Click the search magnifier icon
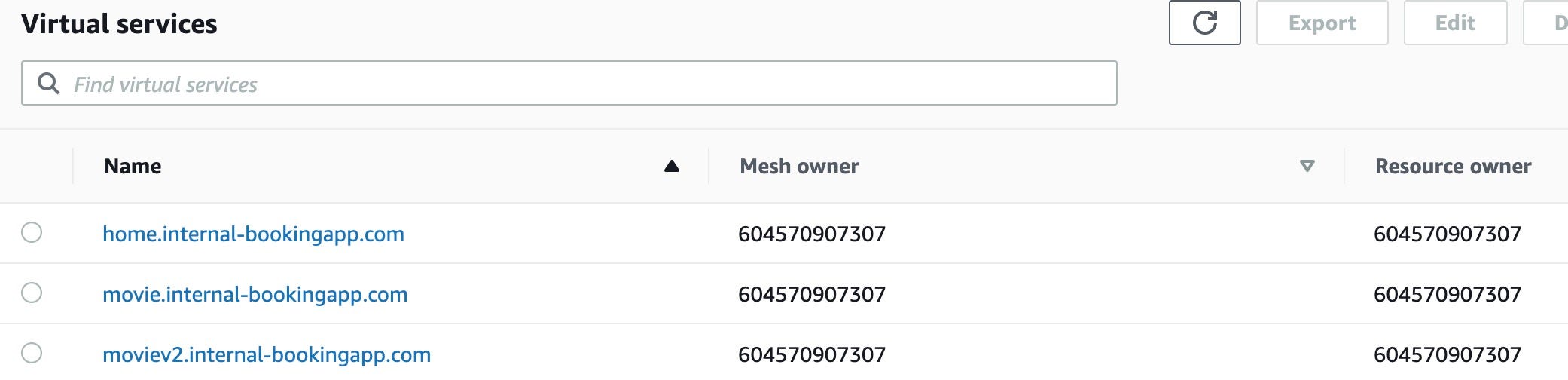 pos(48,84)
